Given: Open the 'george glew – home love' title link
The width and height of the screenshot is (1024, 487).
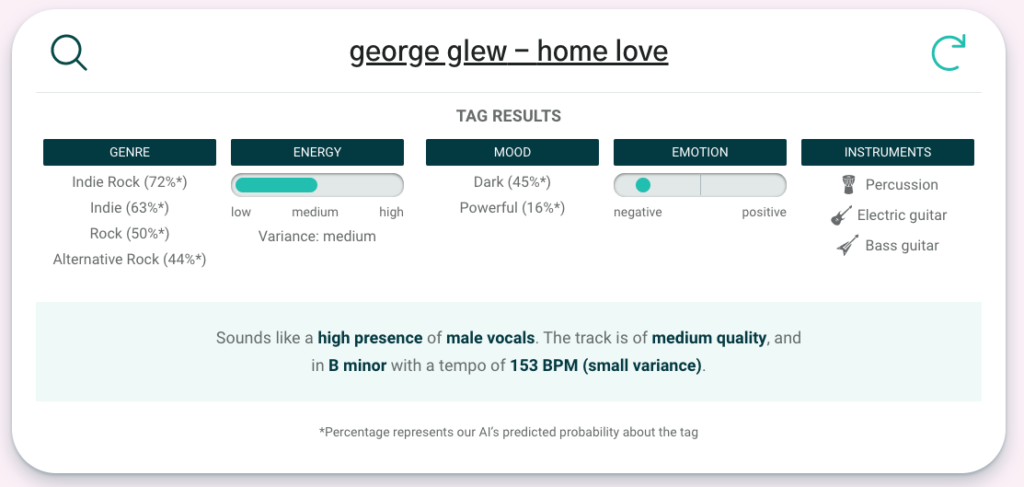Looking at the screenshot, I should pyautogui.click(x=508, y=51).
